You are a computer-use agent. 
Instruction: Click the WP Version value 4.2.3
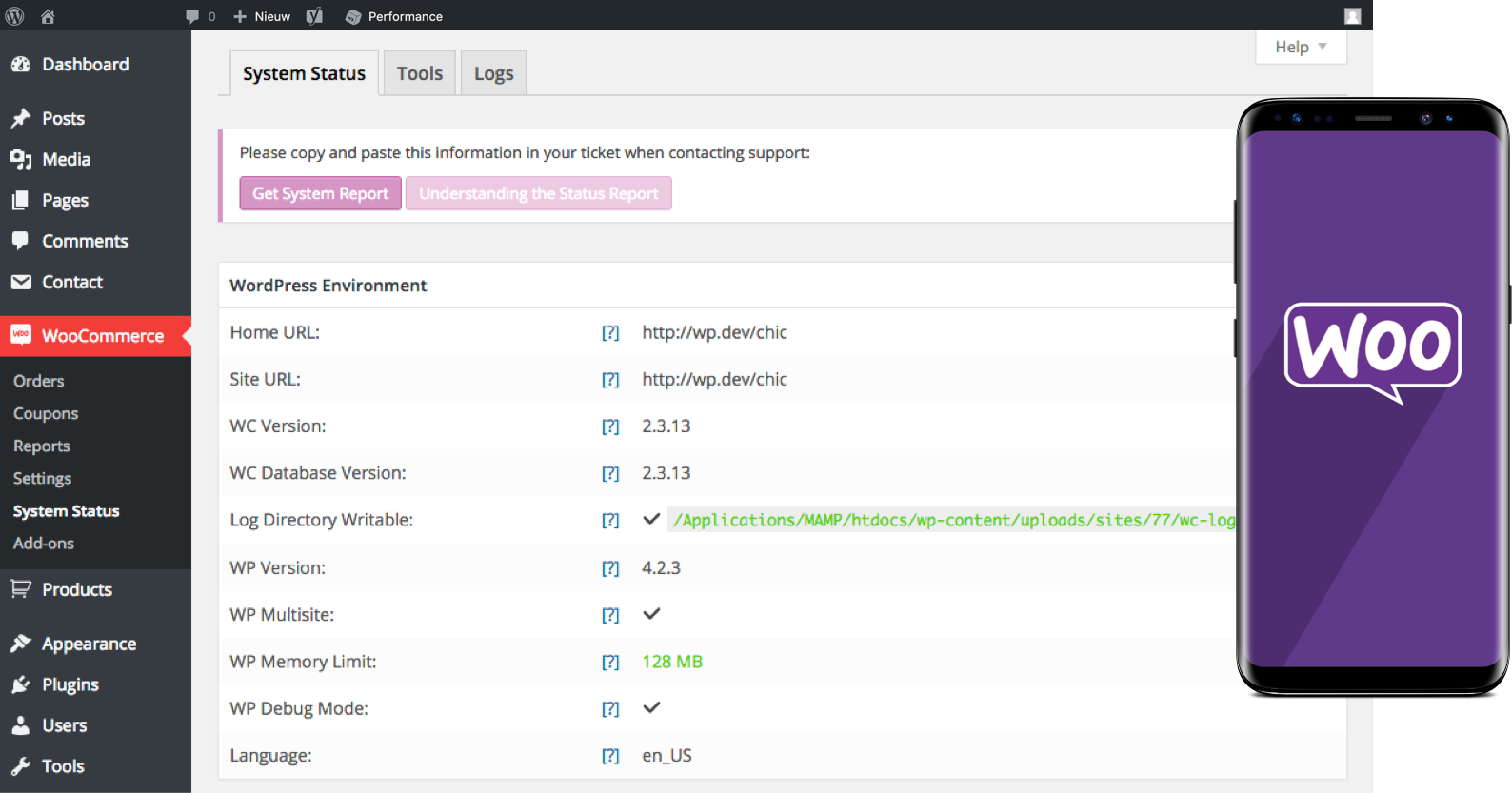(661, 567)
